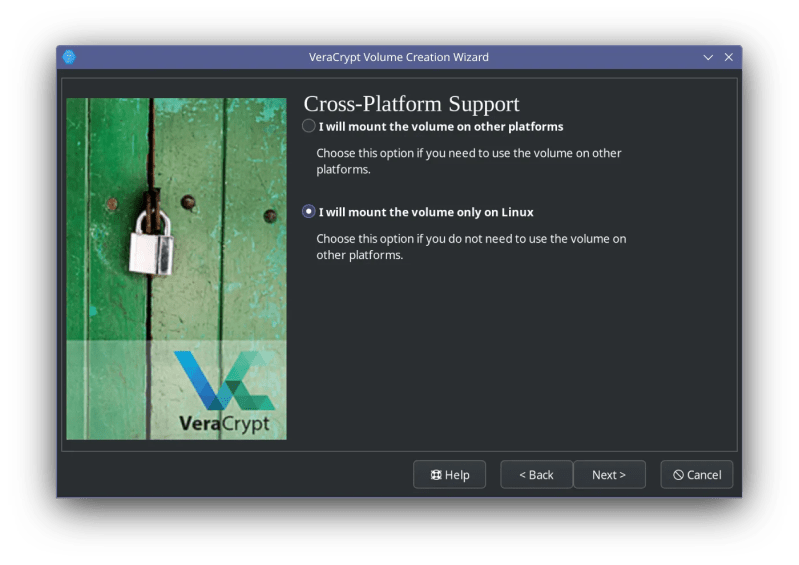Open the Help button
The image size is (799, 565).
[449, 474]
